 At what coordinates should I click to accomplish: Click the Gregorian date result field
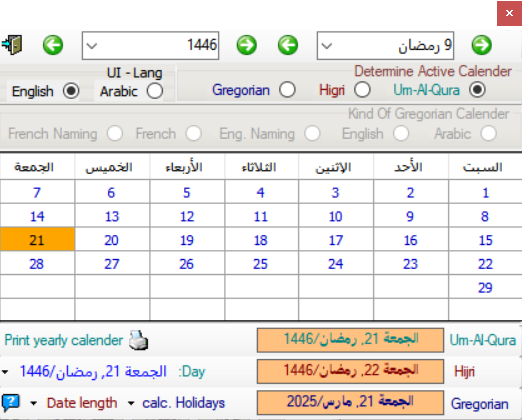350,402
